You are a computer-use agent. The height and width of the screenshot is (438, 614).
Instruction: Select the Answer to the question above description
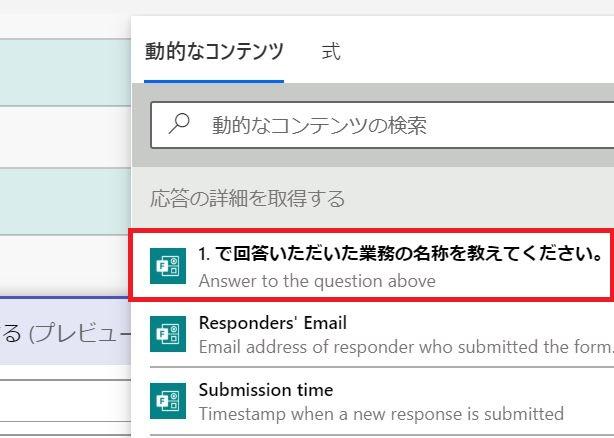(317, 281)
